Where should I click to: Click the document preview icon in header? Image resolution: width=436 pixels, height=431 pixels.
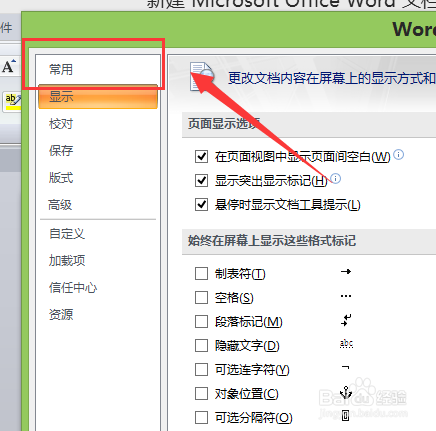pos(202,76)
